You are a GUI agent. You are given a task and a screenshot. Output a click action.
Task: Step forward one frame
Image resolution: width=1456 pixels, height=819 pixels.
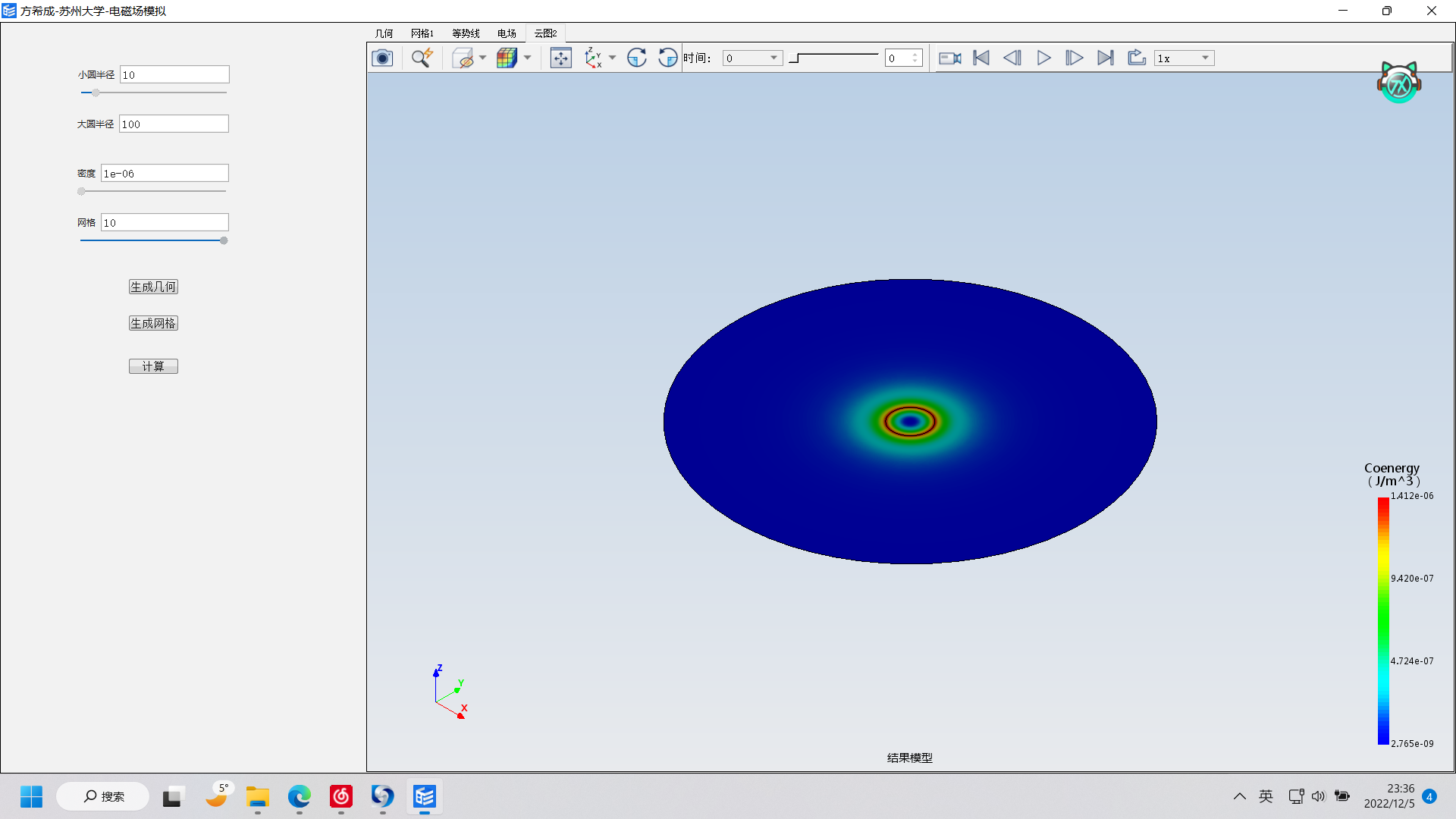(x=1074, y=58)
